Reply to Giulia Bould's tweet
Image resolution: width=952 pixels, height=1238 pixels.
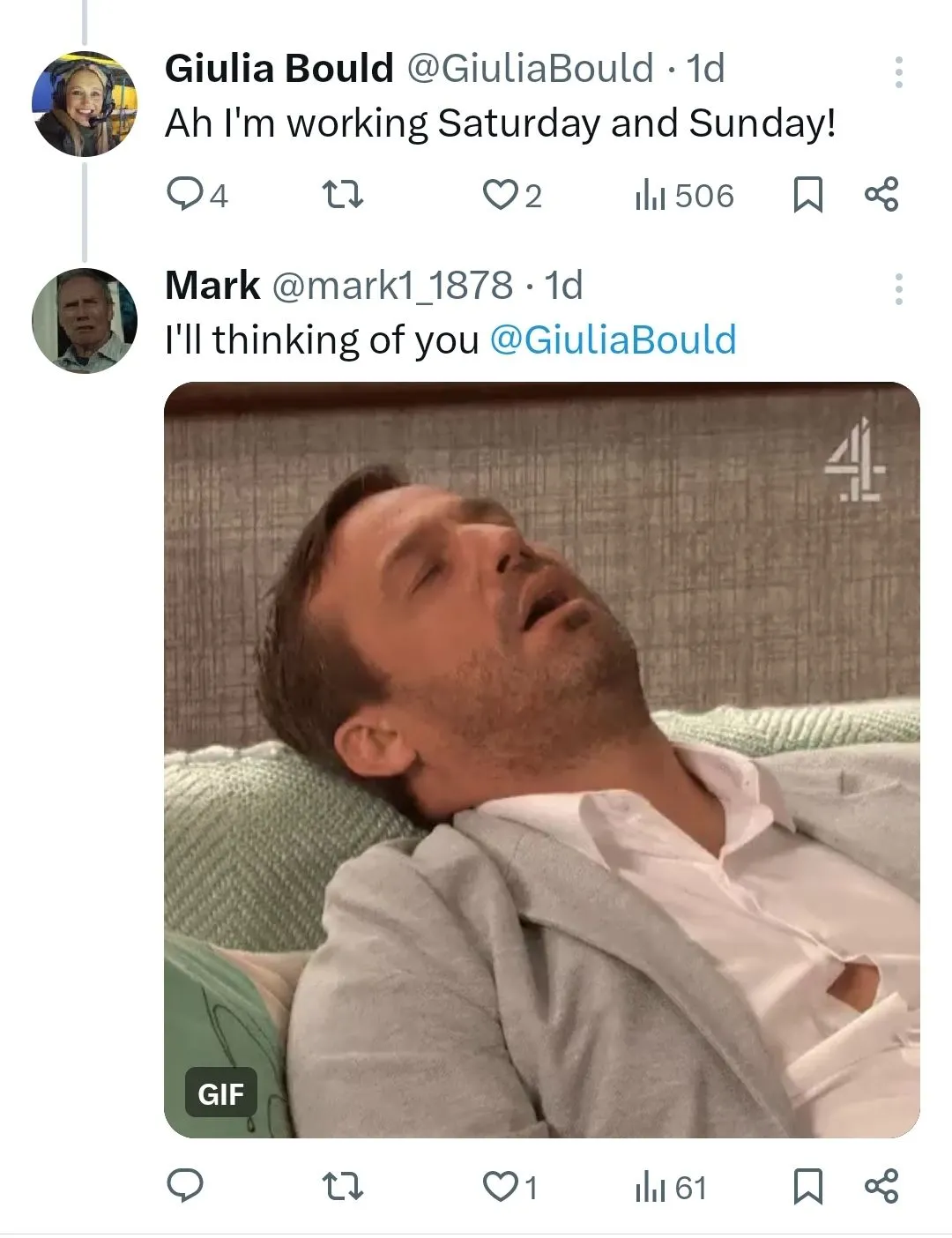[x=185, y=195]
